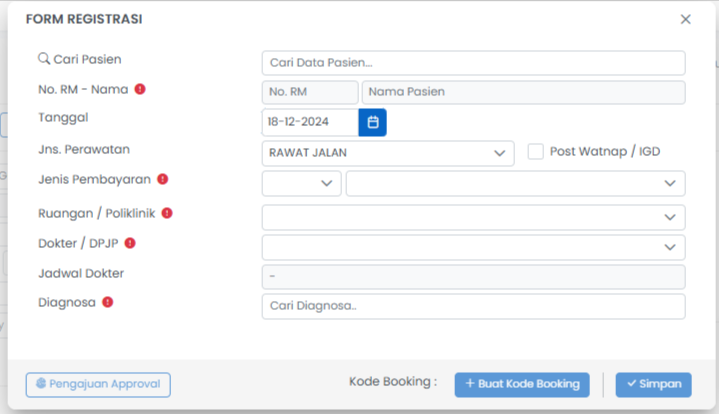The image size is (719, 414).
Task: Open the wide Jenis Pembayaran dropdown
Action: [515, 183]
